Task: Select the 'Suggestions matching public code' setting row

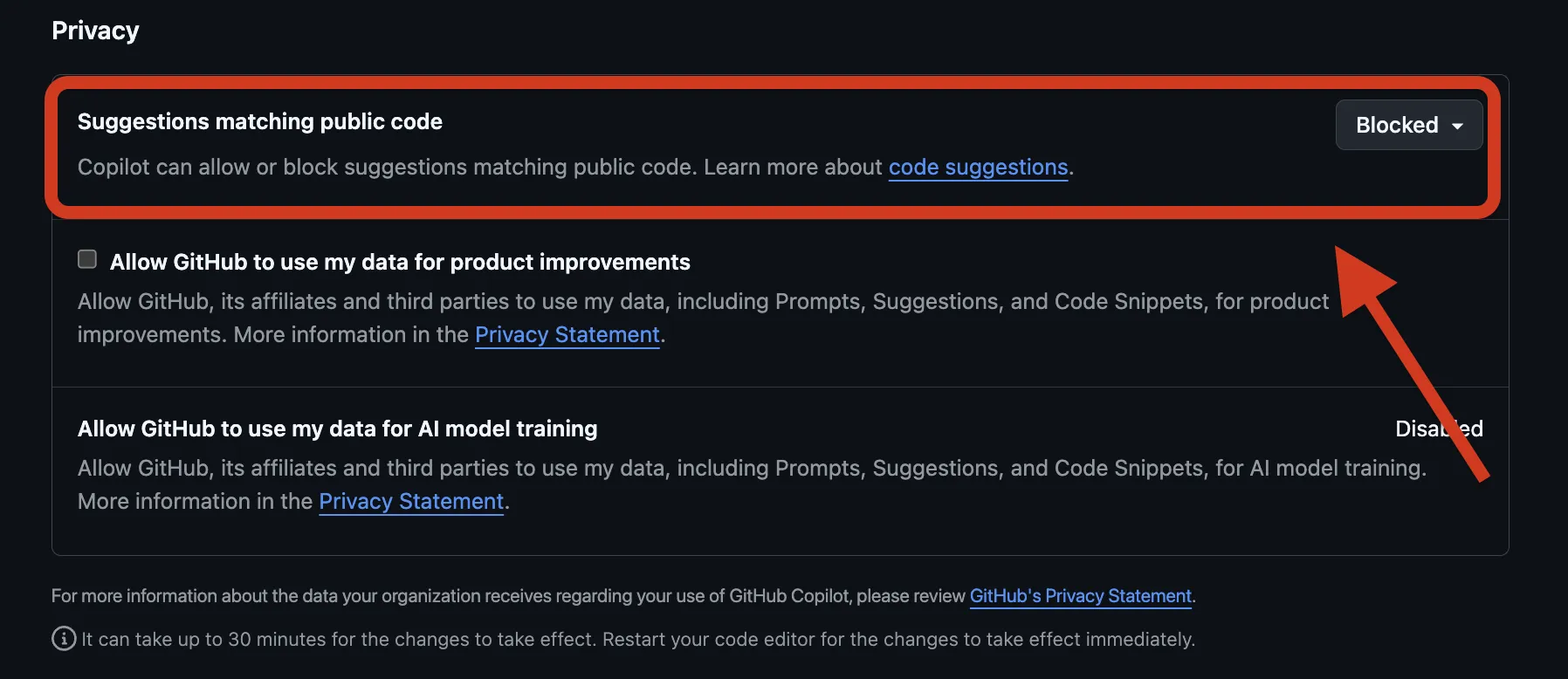Action: click(259, 121)
